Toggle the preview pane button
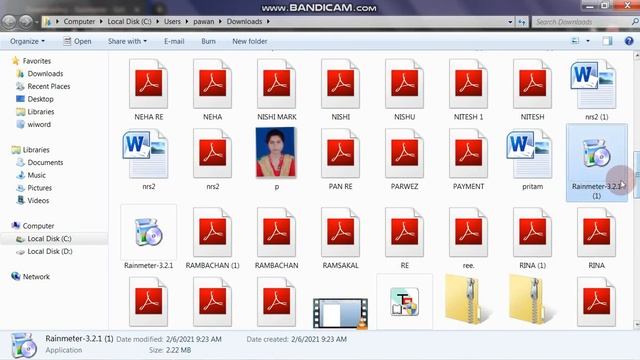640x360 pixels. click(607, 41)
